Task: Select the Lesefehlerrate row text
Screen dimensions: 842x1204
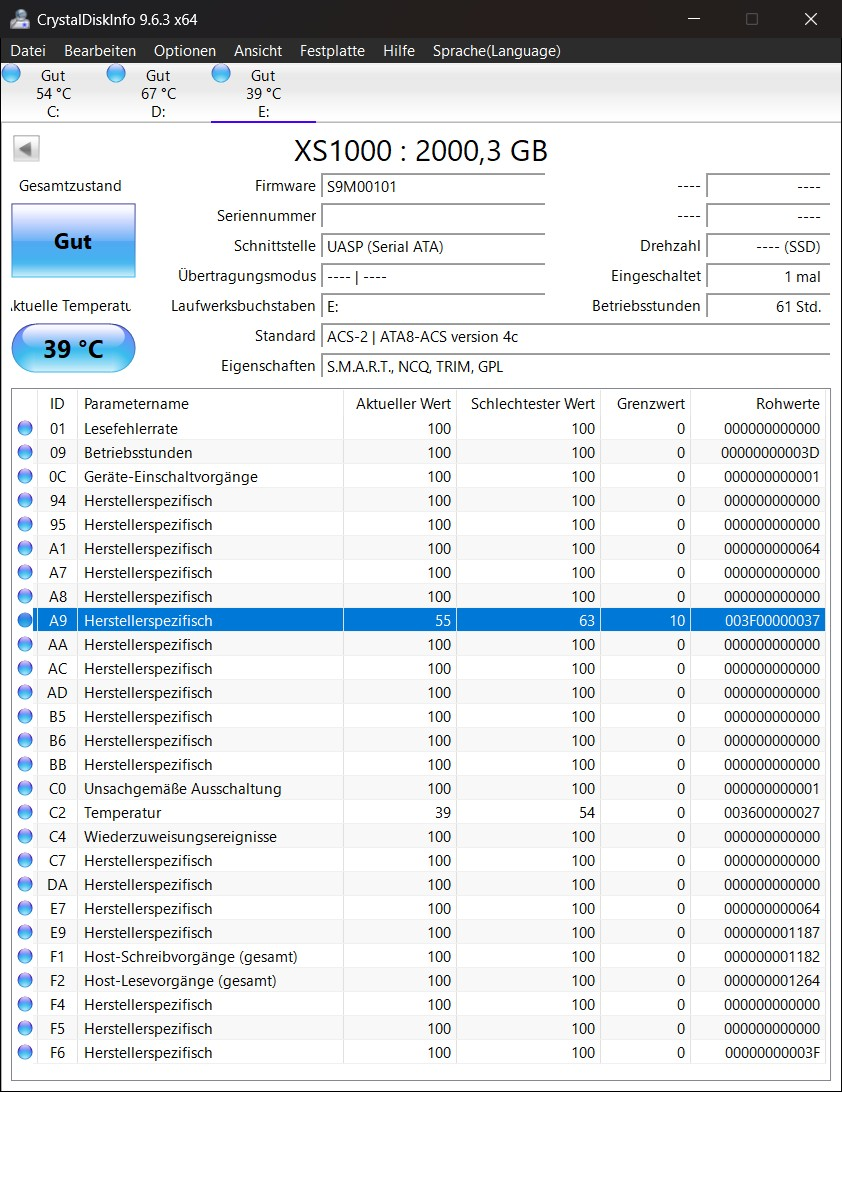Action: 130,429
